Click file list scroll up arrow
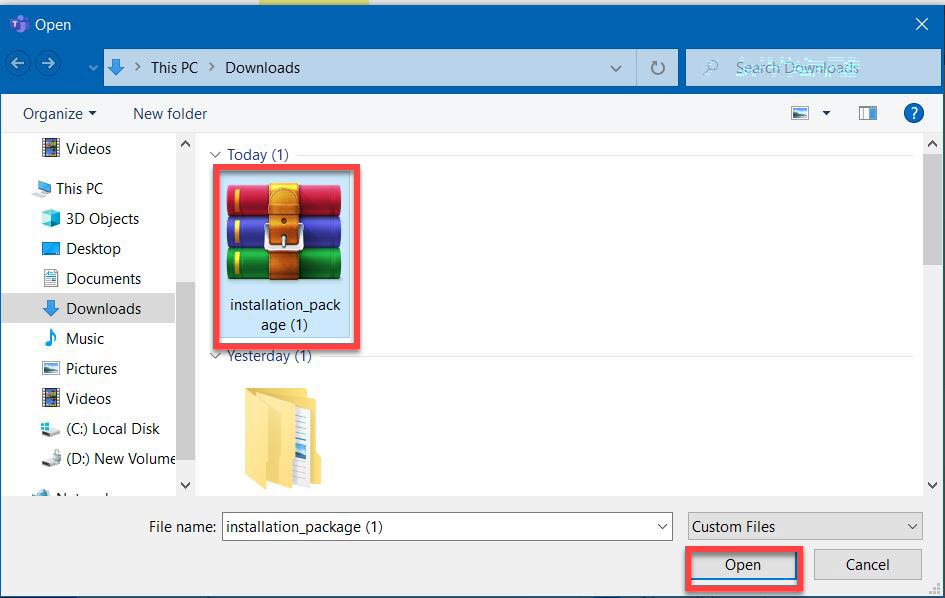This screenshot has width=945, height=598. pyautogui.click(x=932, y=144)
